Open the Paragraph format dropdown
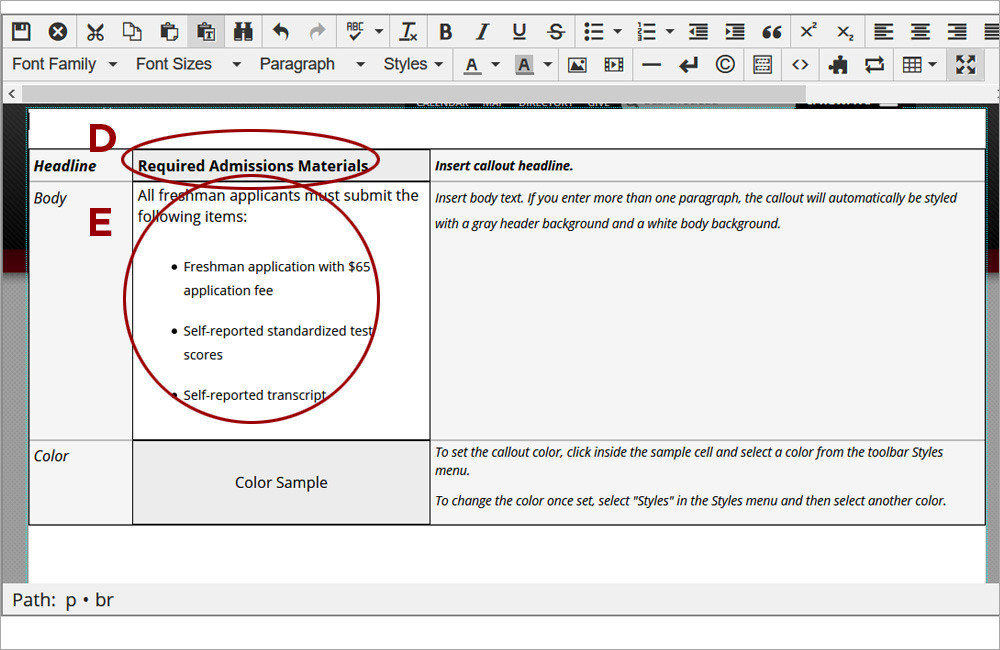Screen dimensions: 1000x650 310,64
